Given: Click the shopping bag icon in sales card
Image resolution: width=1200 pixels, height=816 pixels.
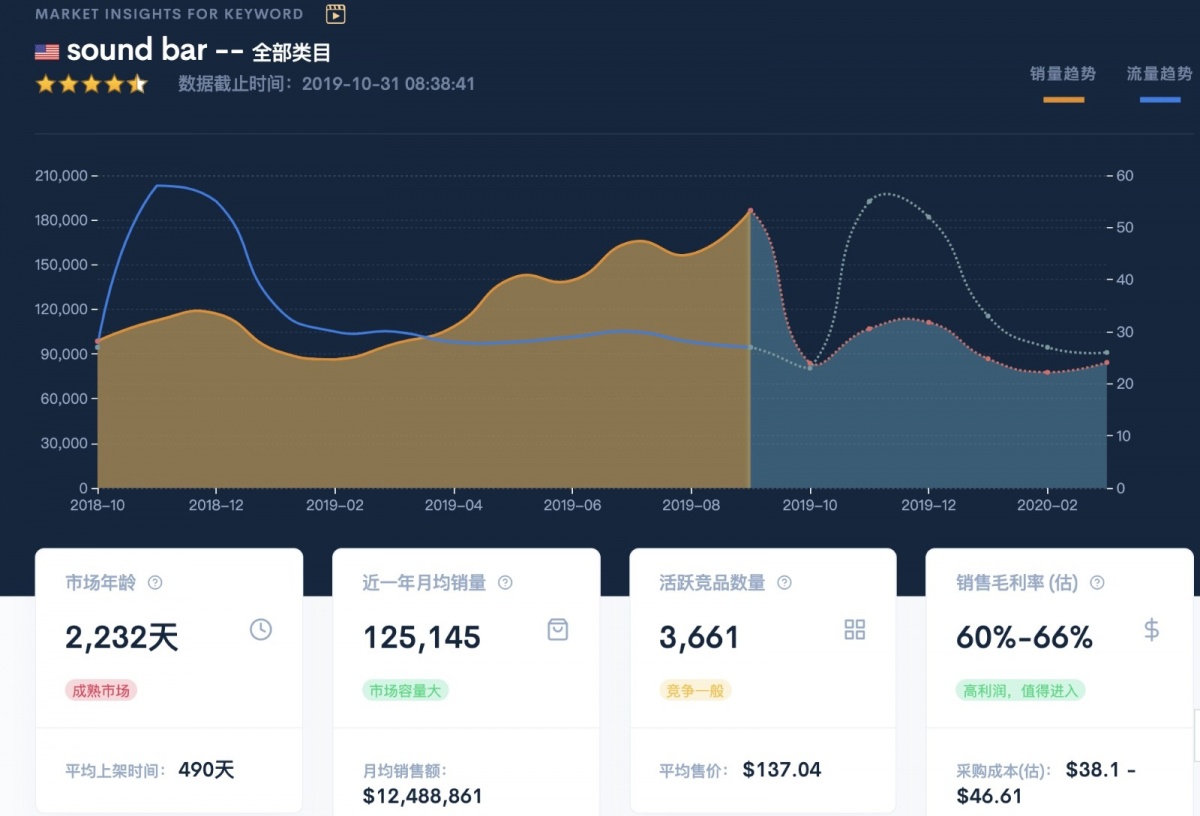Looking at the screenshot, I should click(x=557, y=629).
